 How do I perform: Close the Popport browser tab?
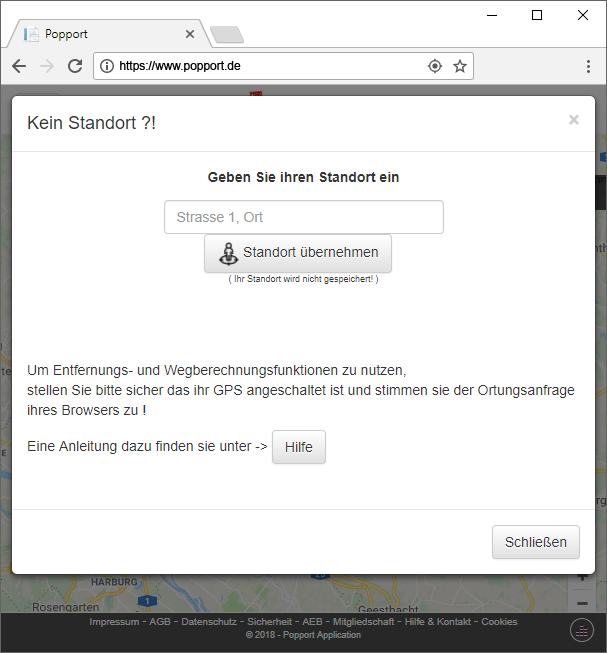(x=190, y=34)
